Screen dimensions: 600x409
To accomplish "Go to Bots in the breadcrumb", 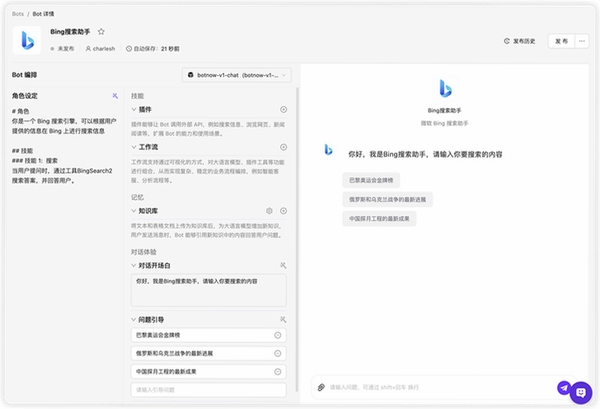I will [18, 14].
